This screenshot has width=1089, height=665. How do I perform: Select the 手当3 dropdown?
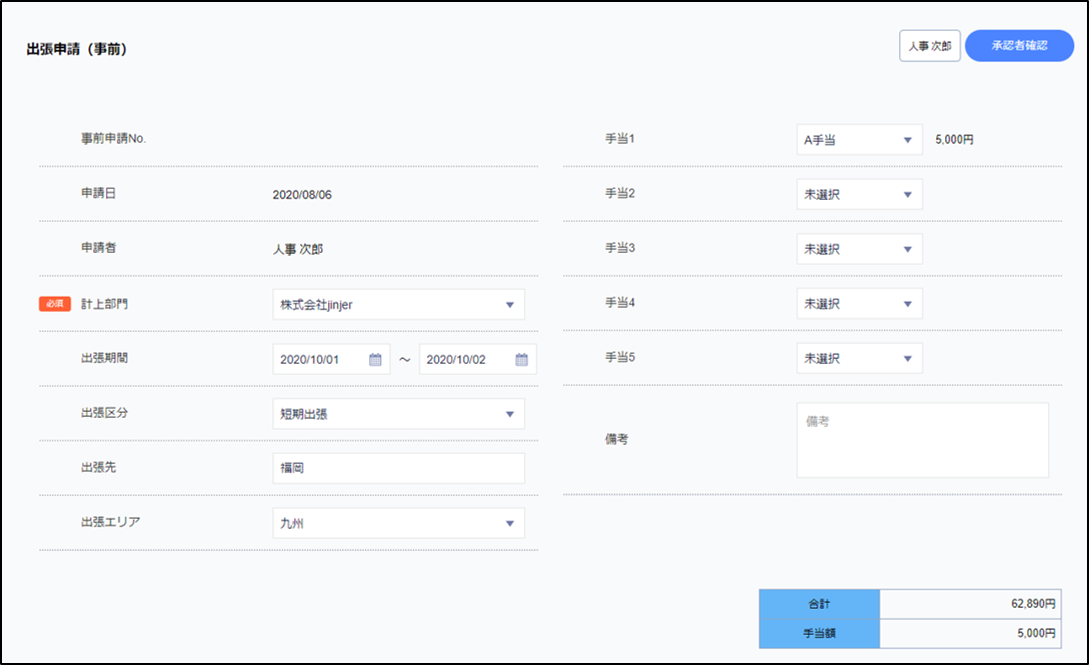click(x=859, y=249)
